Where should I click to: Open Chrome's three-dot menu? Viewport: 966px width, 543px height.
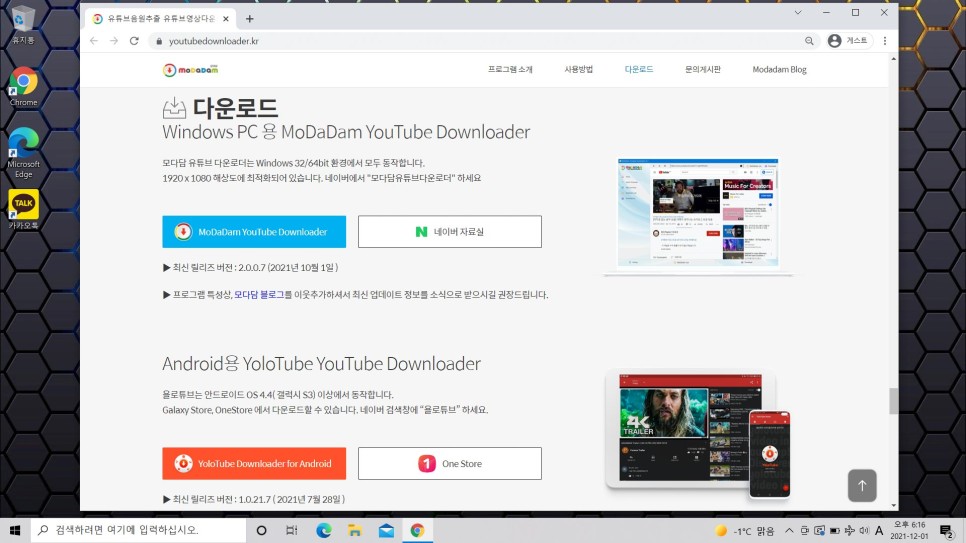(885, 41)
